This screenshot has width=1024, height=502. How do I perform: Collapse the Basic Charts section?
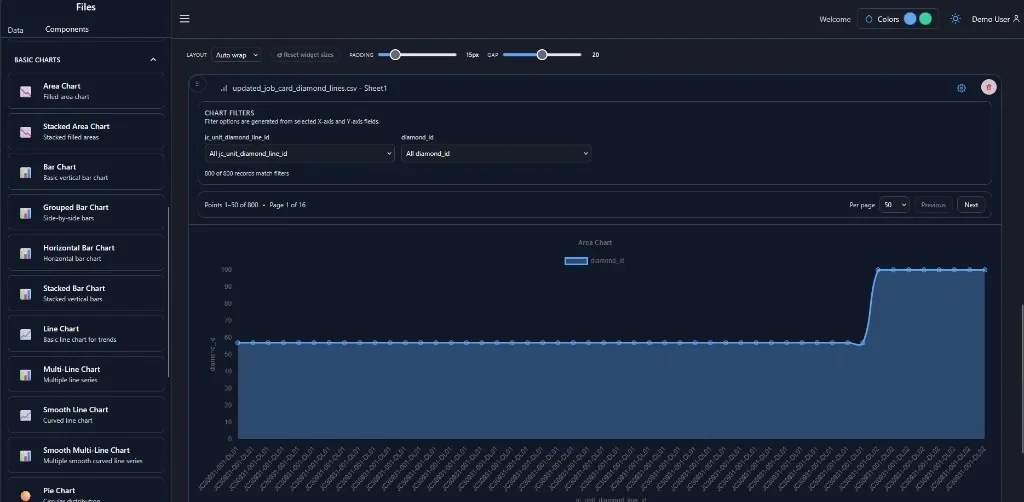pos(153,59)
